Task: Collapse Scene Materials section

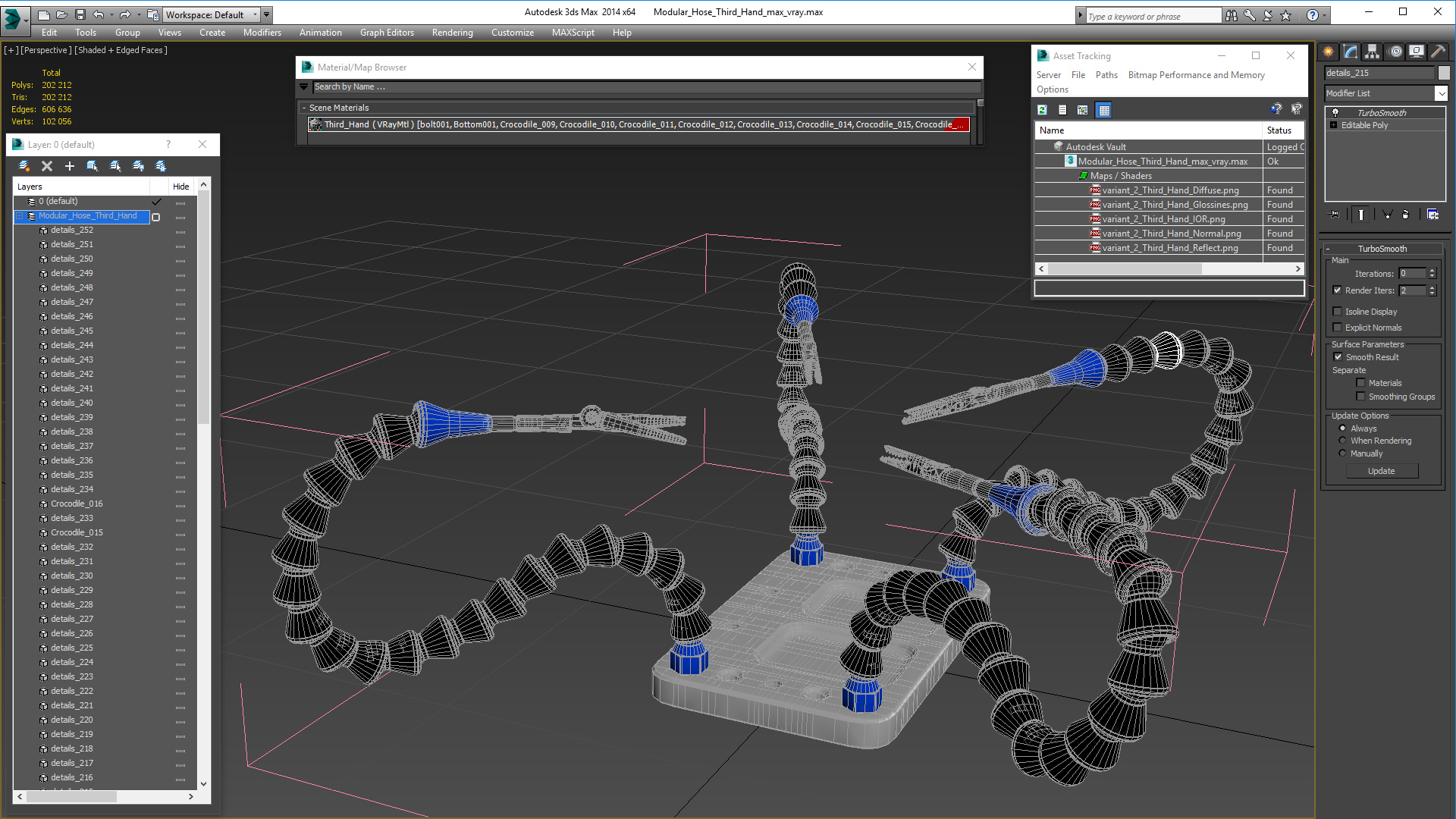Action: pos(304,108)
